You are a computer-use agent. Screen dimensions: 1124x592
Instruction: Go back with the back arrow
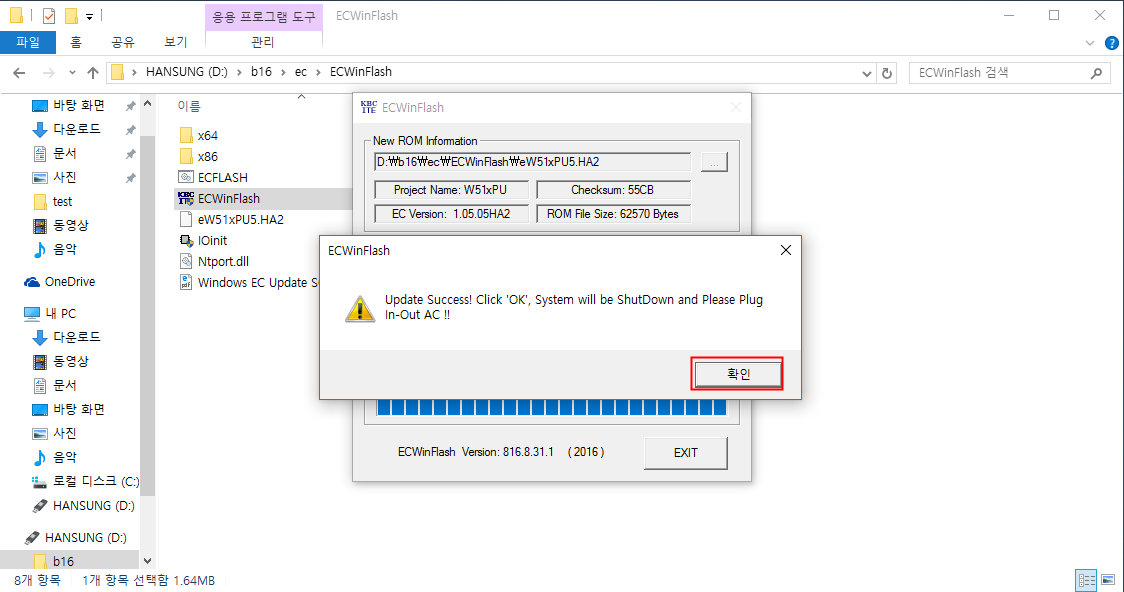19,72
